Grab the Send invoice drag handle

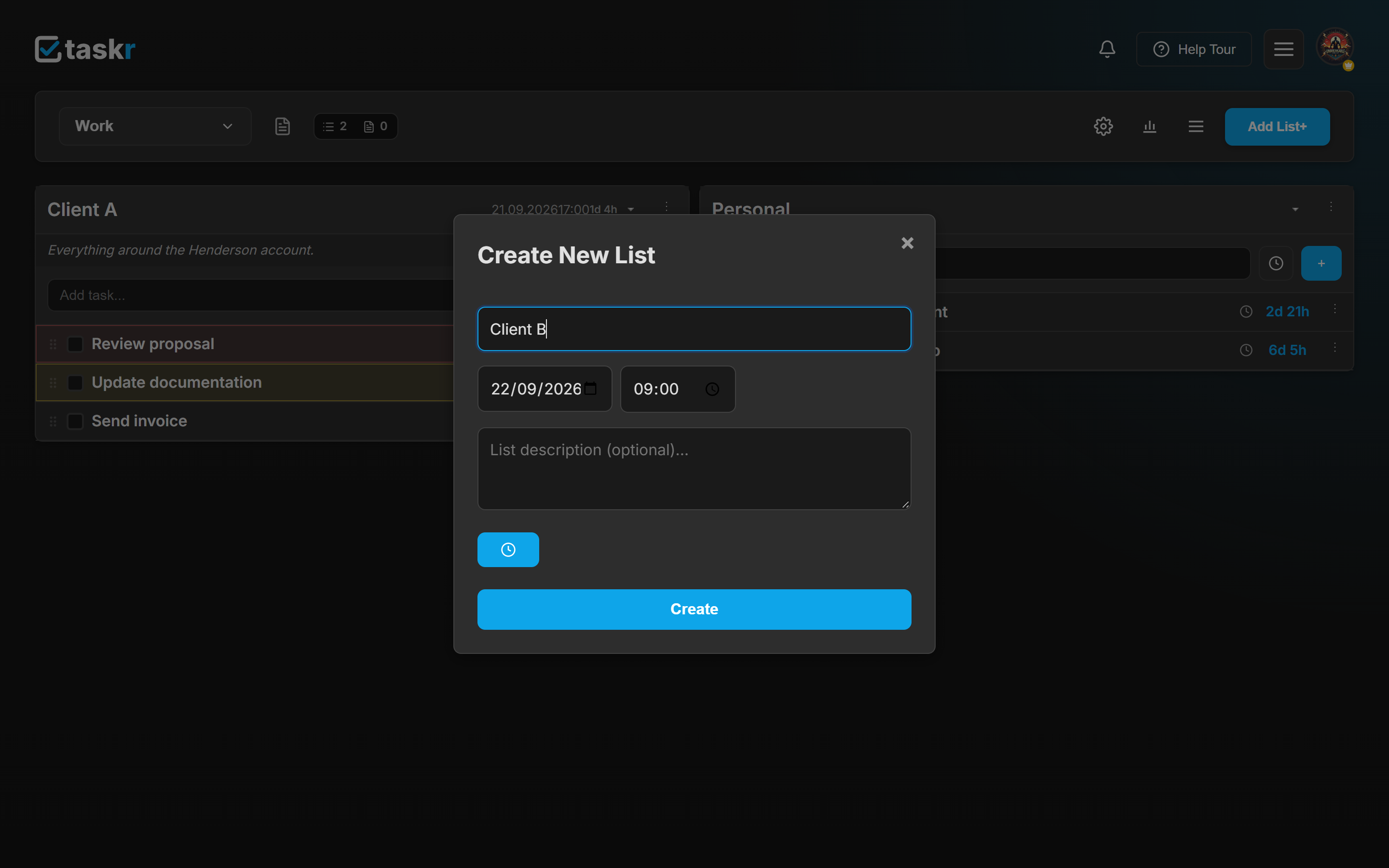pos(53,421)
